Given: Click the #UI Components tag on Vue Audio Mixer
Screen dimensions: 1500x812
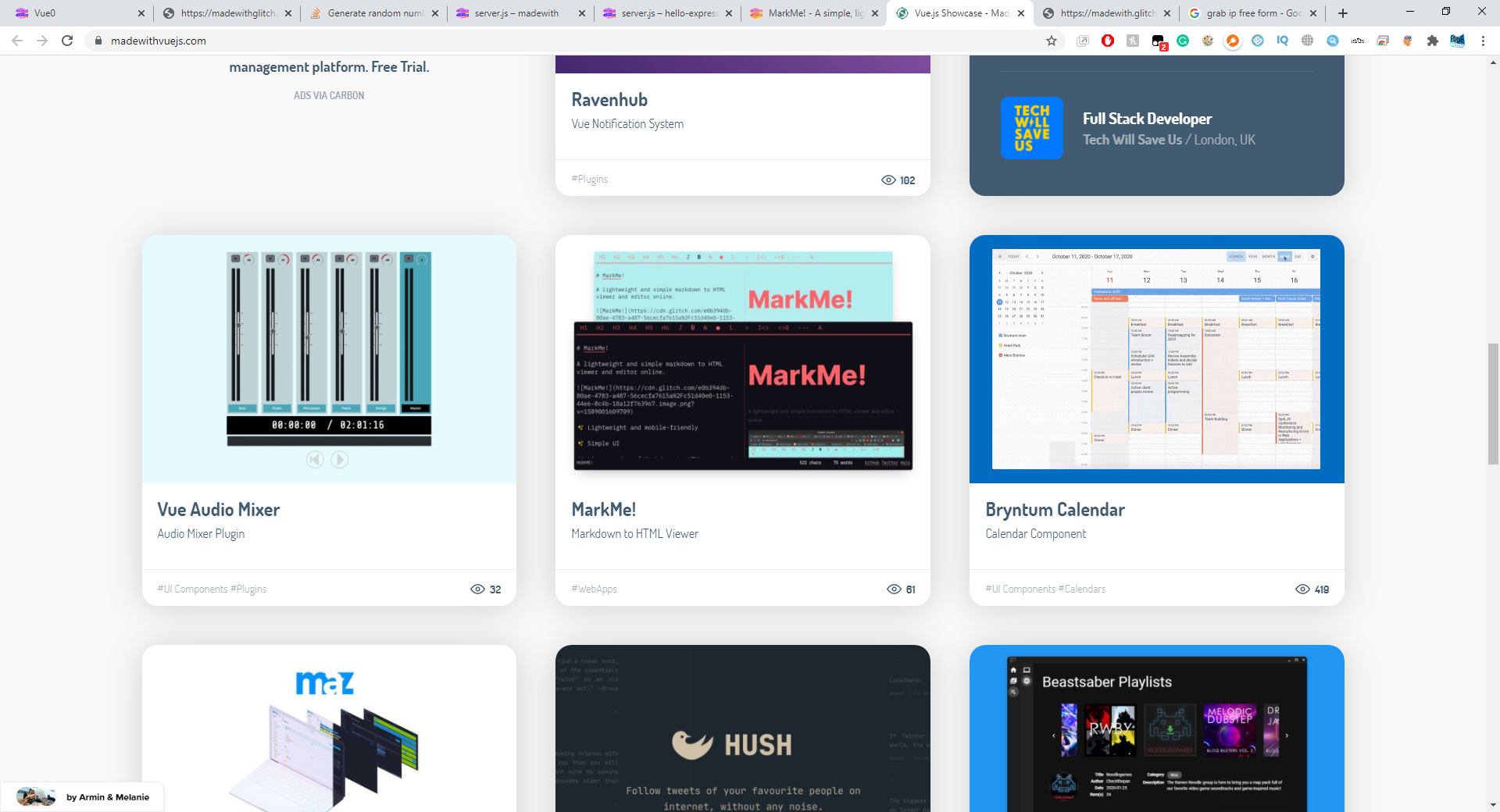Looking at the screenshot, I should pos(192,589).
